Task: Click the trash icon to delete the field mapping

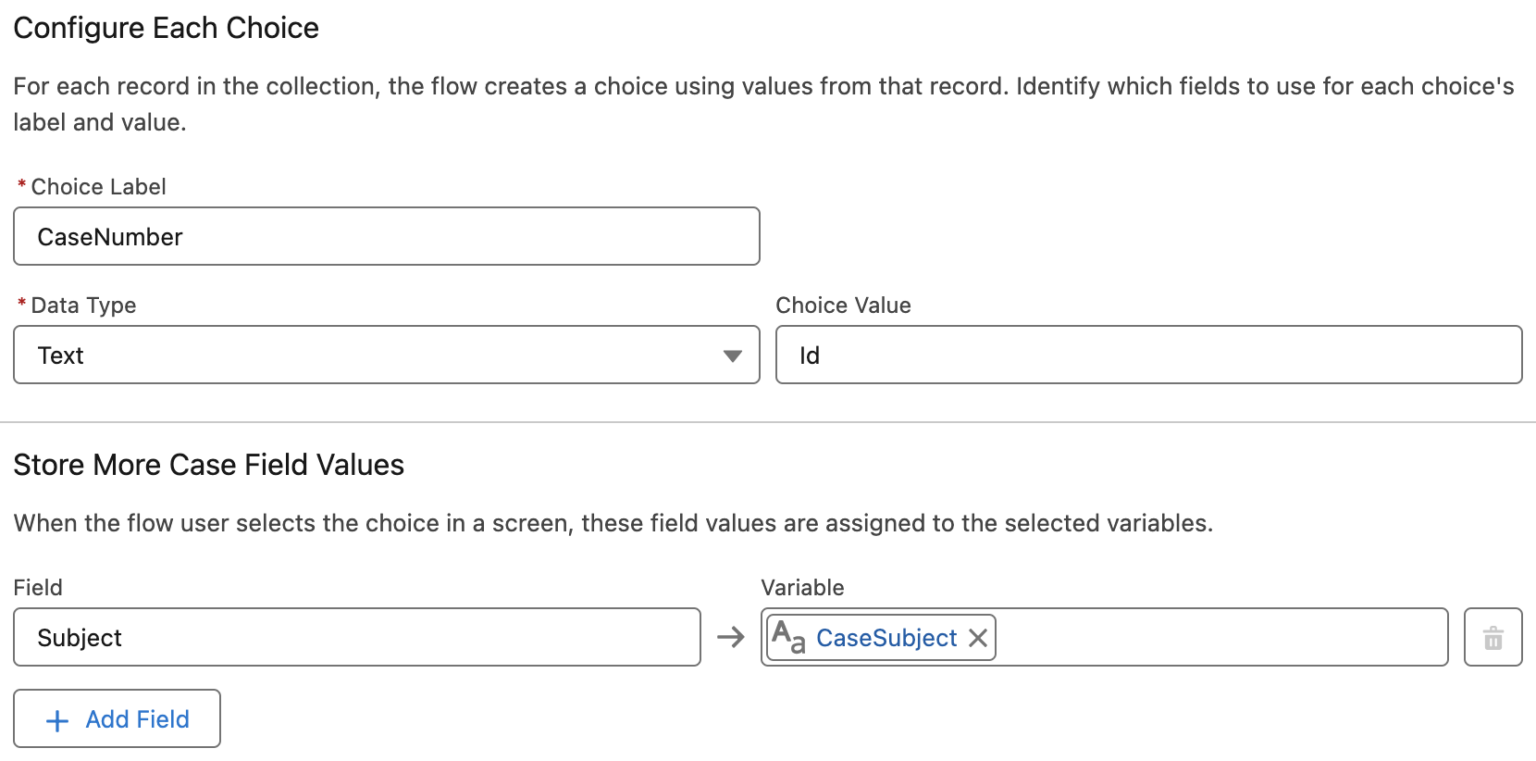Action: pyautogui.click(x=1494, y=637)
